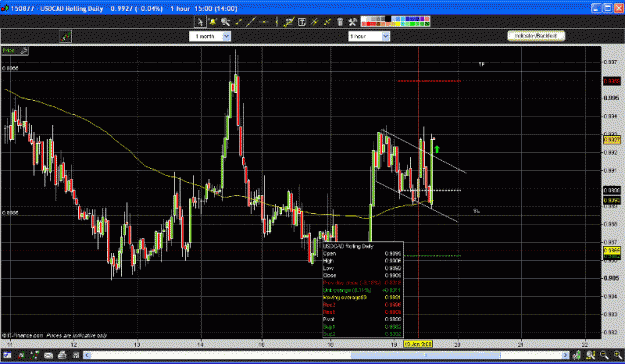Select the horizontal line tool
625x364 pixels.
[x=263, y=22]
